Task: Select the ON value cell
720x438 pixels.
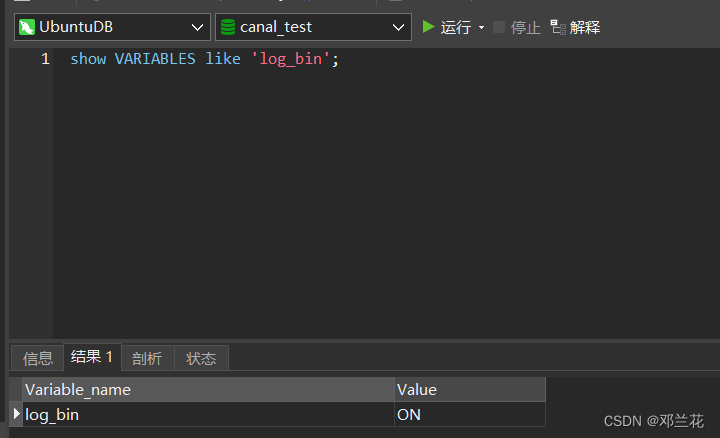Action: [470, 415]
